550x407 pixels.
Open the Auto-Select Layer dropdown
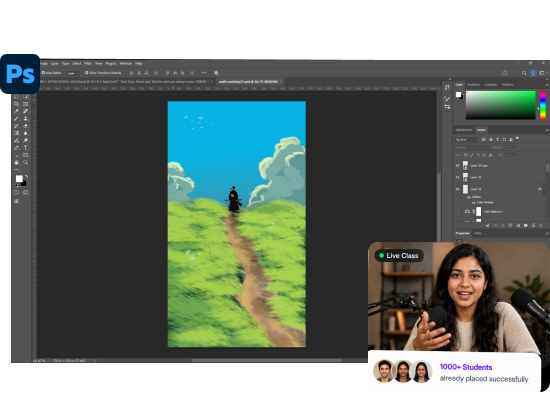[x=73, y=73]
